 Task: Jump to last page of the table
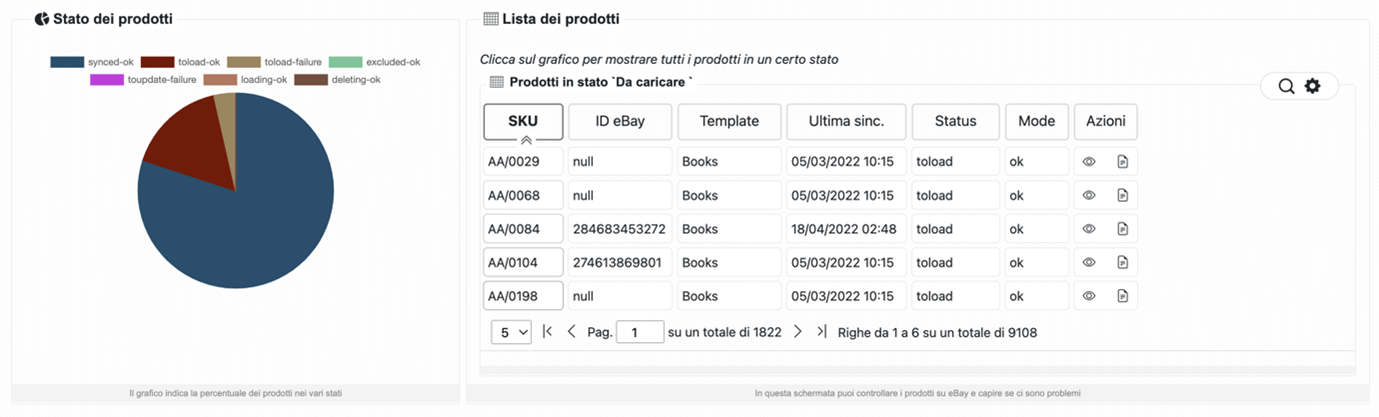[x=821, y=331]
